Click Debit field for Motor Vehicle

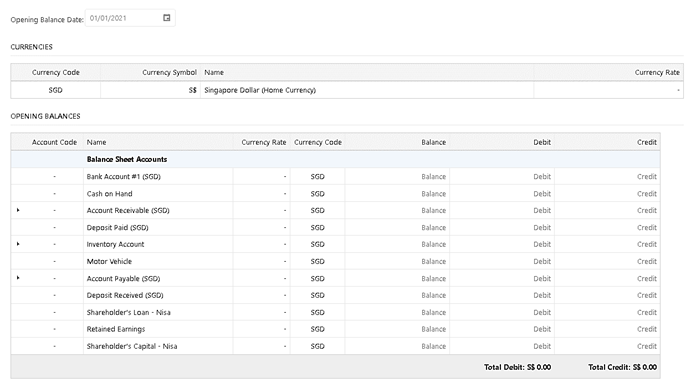click(x=502, y=261)
